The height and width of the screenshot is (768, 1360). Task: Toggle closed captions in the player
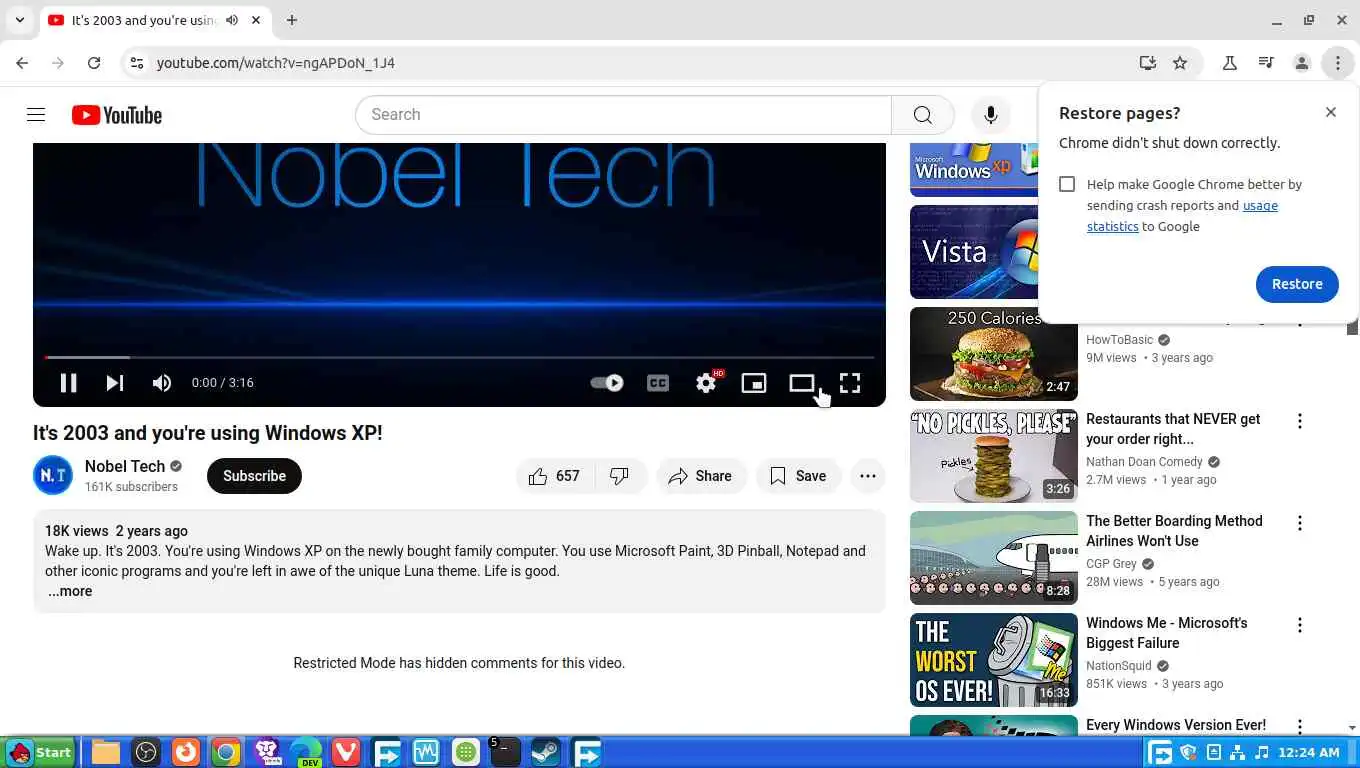(657, 383)
